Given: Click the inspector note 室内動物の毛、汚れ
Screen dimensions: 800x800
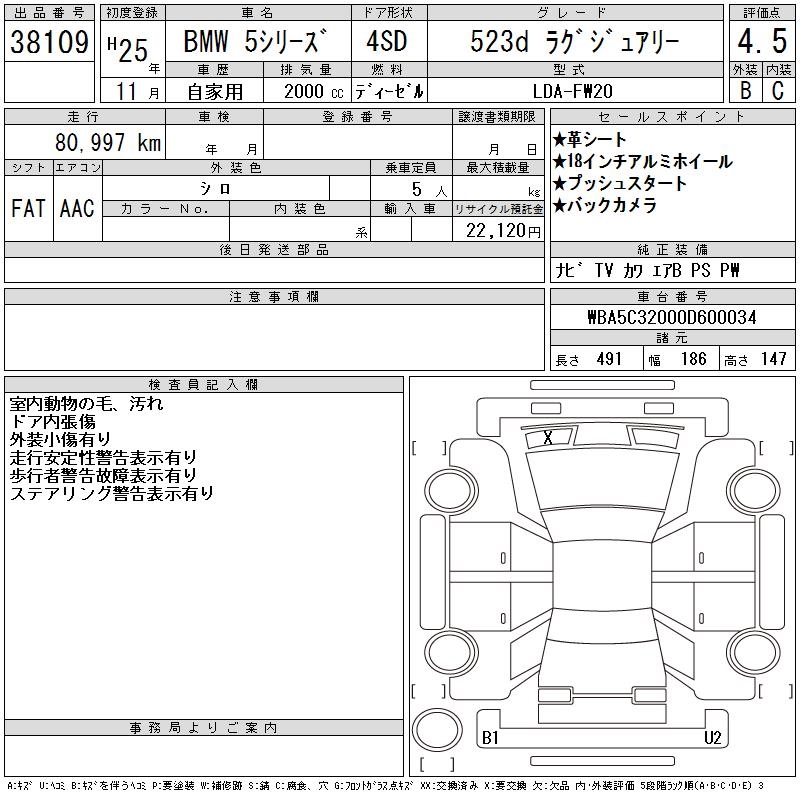Looking at the screenshot, I should click(86, 404).
